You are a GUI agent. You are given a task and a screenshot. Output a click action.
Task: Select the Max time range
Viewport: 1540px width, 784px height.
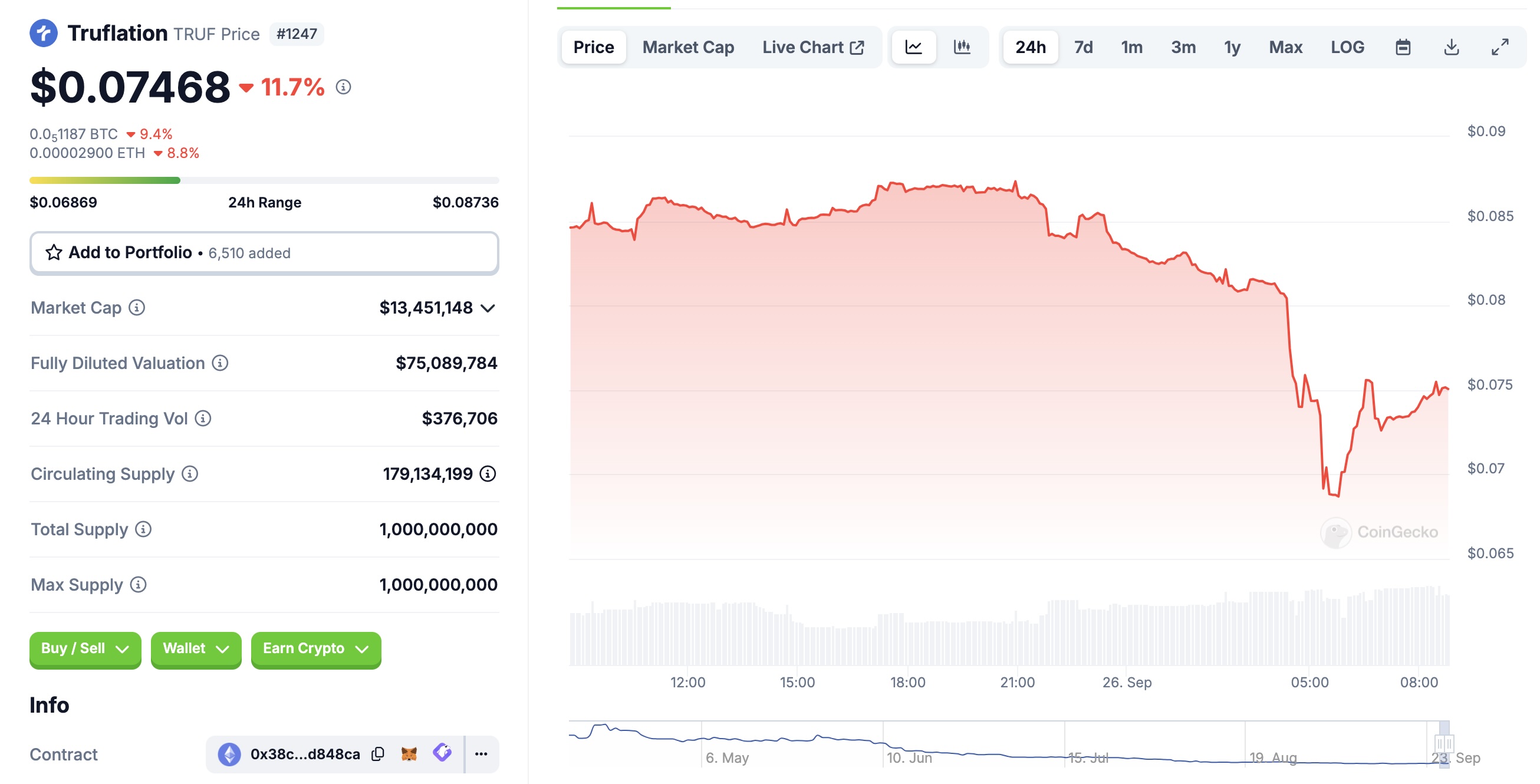[1285, 47]
